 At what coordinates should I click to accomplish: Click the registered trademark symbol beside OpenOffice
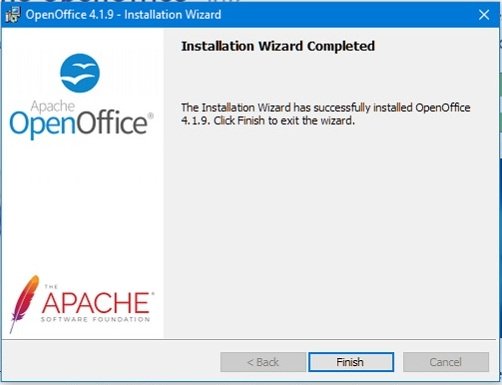pos(150,115)
